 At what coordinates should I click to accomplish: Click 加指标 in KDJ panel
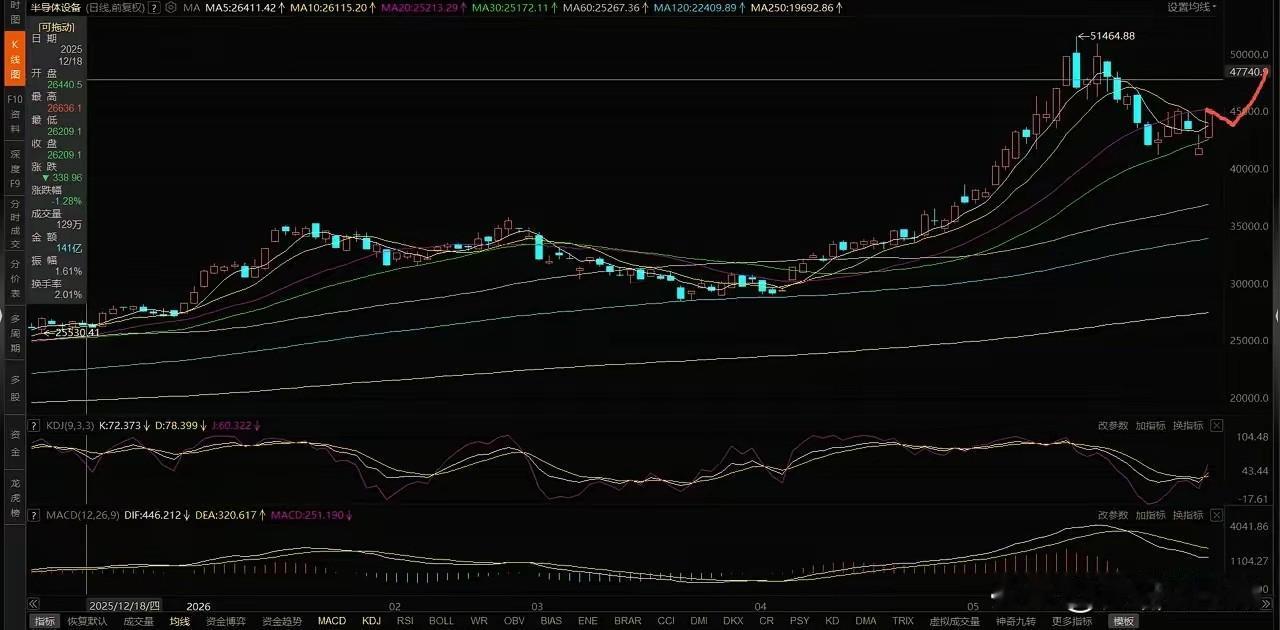click(1151, 426)
